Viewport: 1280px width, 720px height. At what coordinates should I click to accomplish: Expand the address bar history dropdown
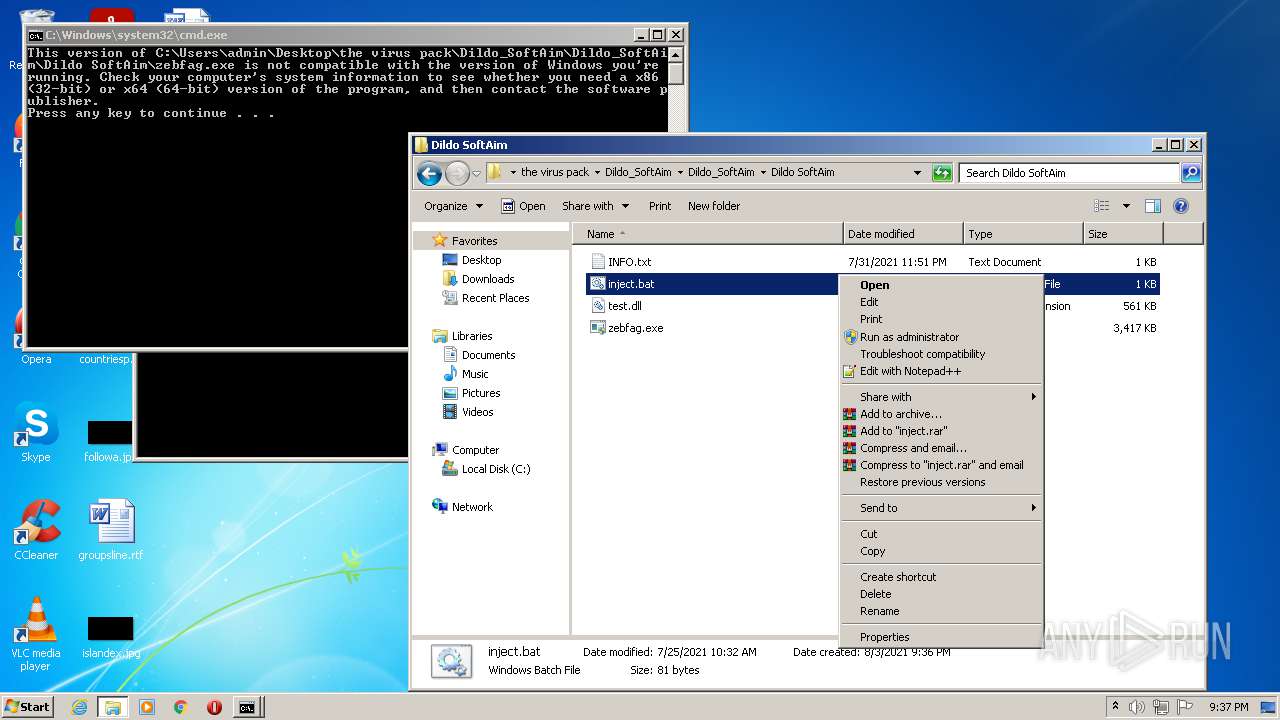pos(917,173)
